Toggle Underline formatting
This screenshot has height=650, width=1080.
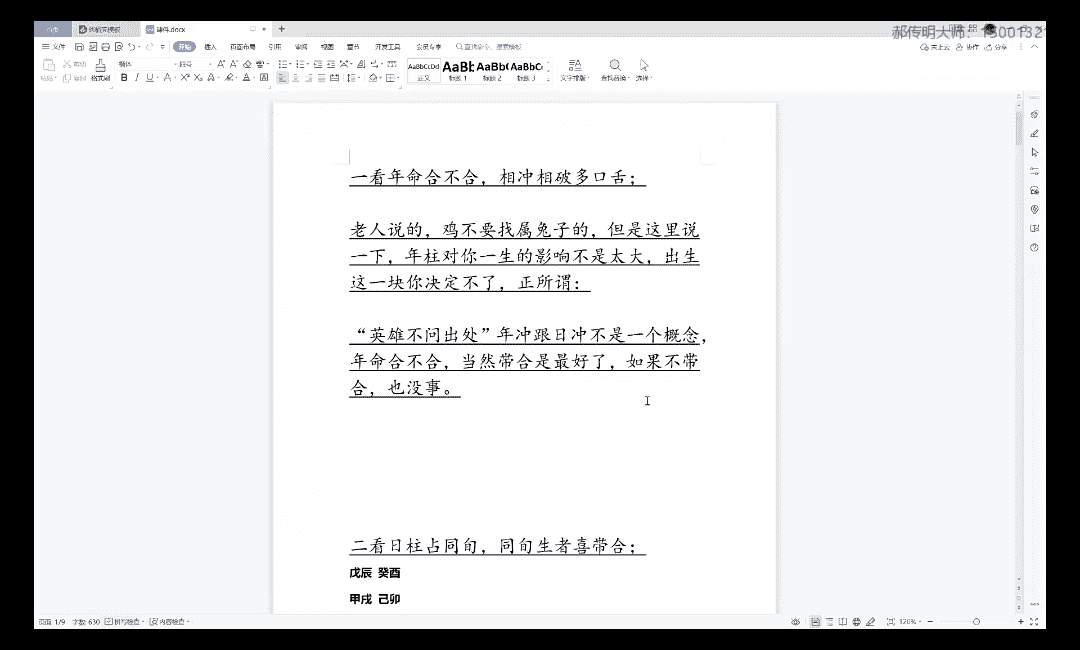pos(149,77)
